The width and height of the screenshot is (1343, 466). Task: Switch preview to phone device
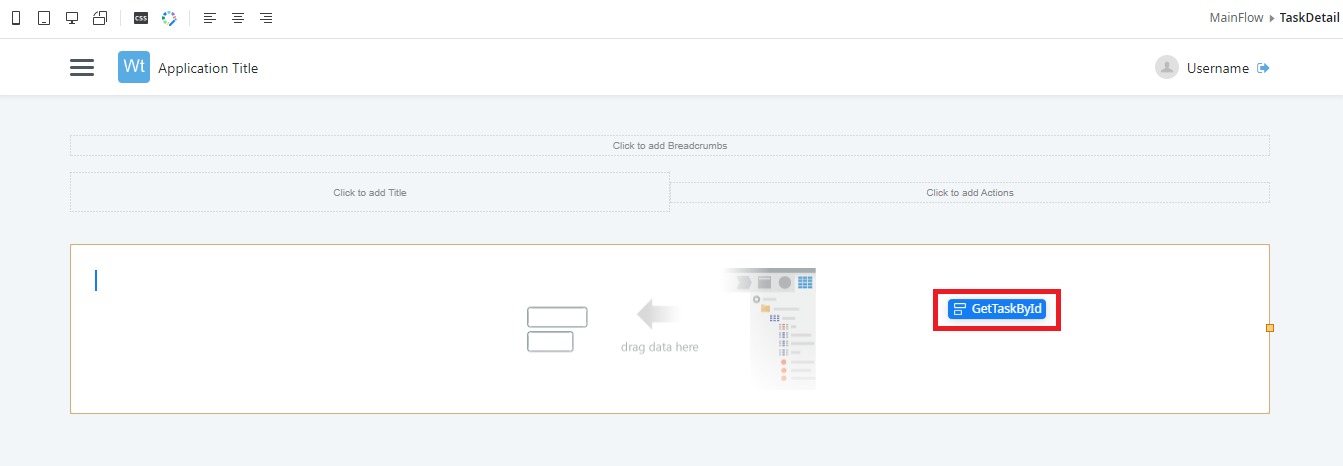[x=16, y=18]
